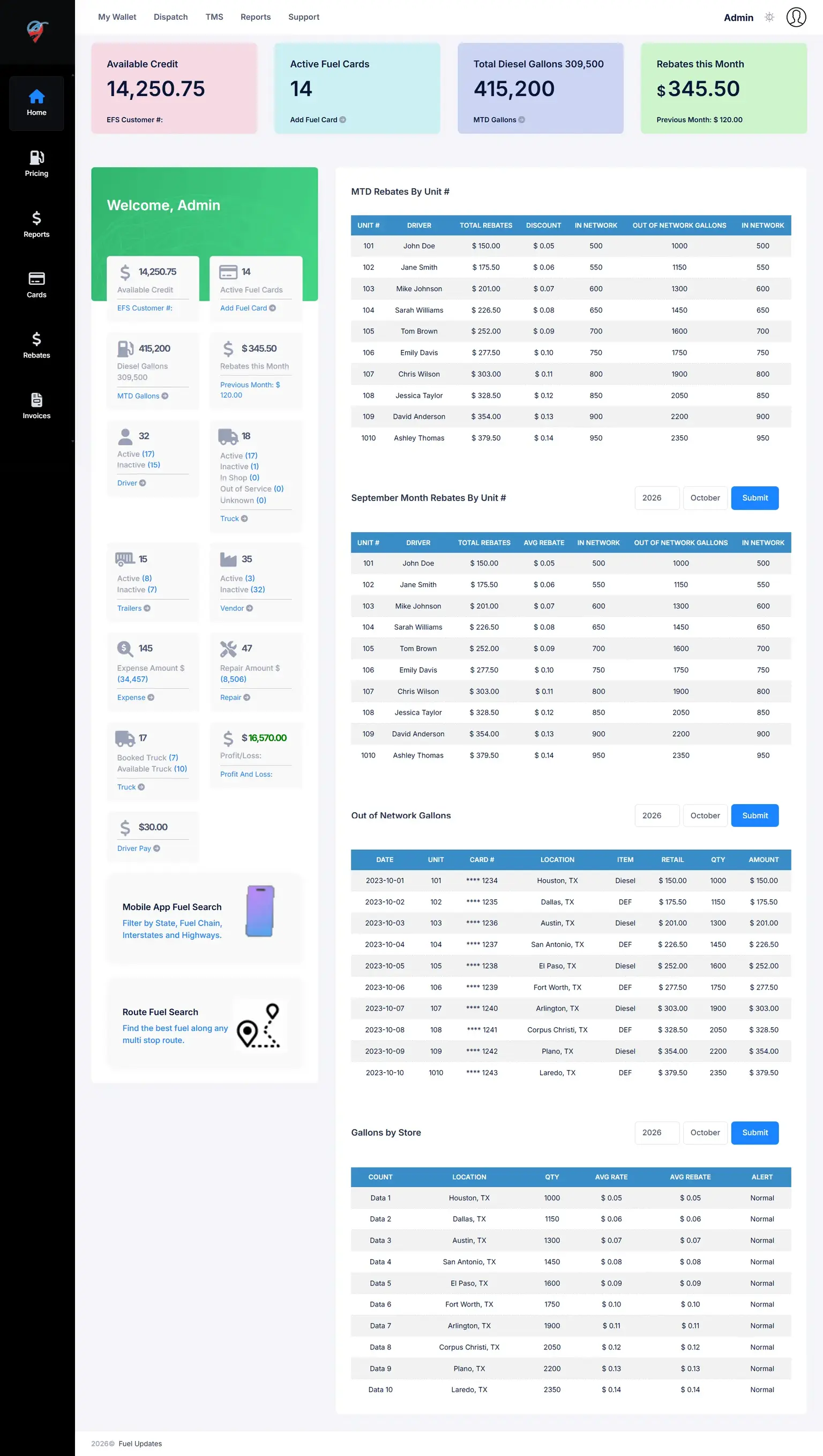Click the Route Fuel Search map pin image
Viewport: 823px width, 1456px height.
coord(260,1026)
